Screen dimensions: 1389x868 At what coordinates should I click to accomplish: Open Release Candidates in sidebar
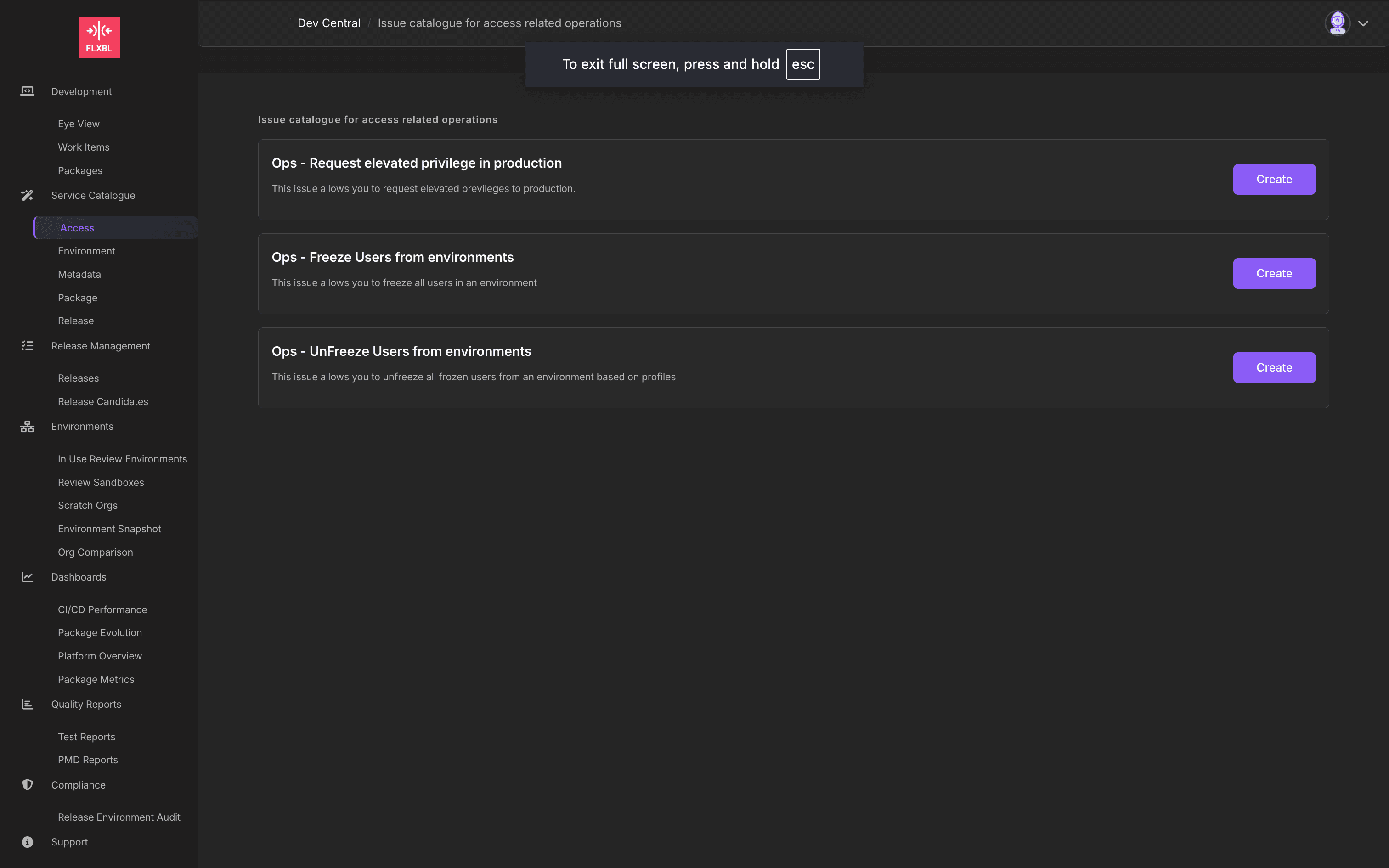pyautogui.click(x=103, y=402)
